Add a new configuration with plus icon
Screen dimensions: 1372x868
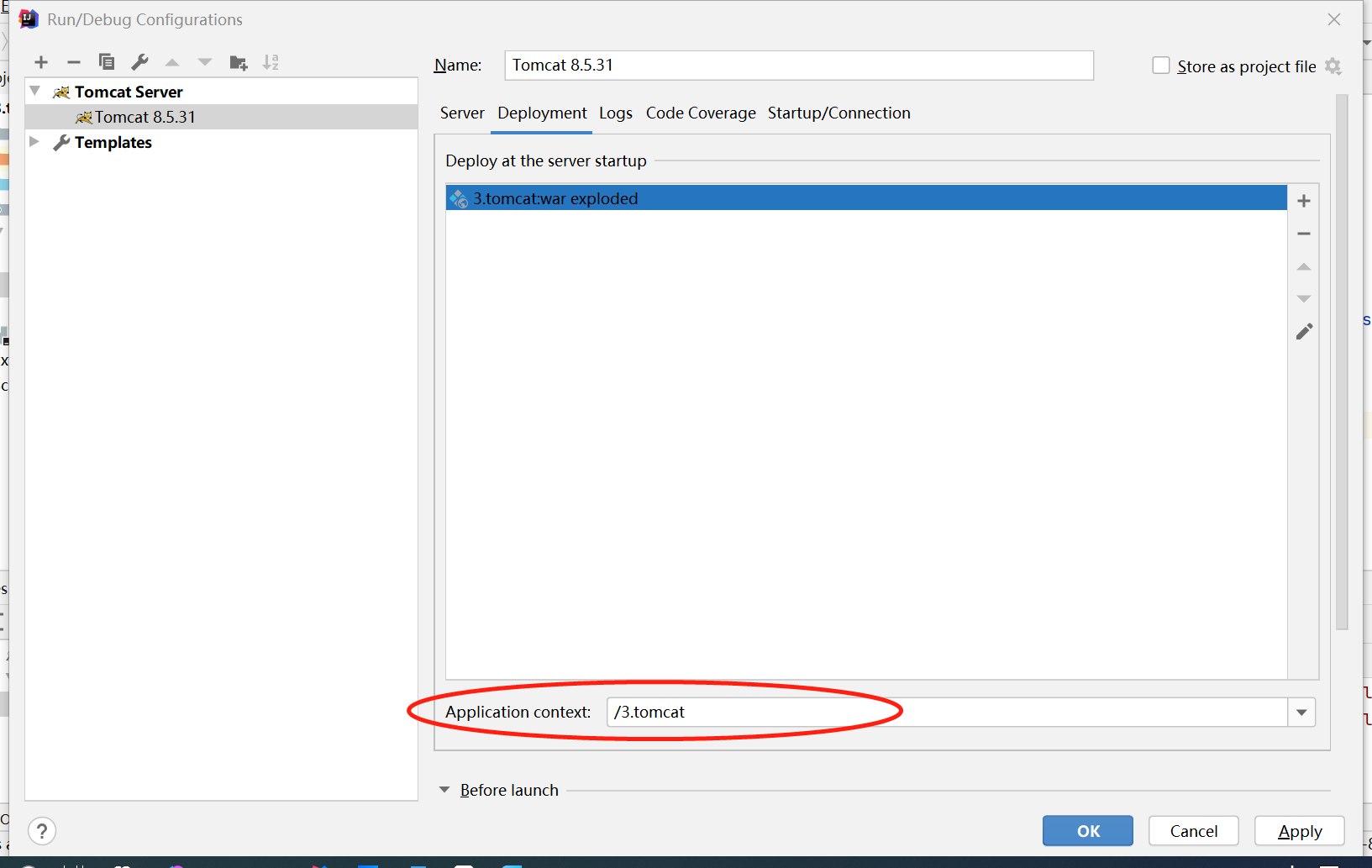(x=41, y=62)
